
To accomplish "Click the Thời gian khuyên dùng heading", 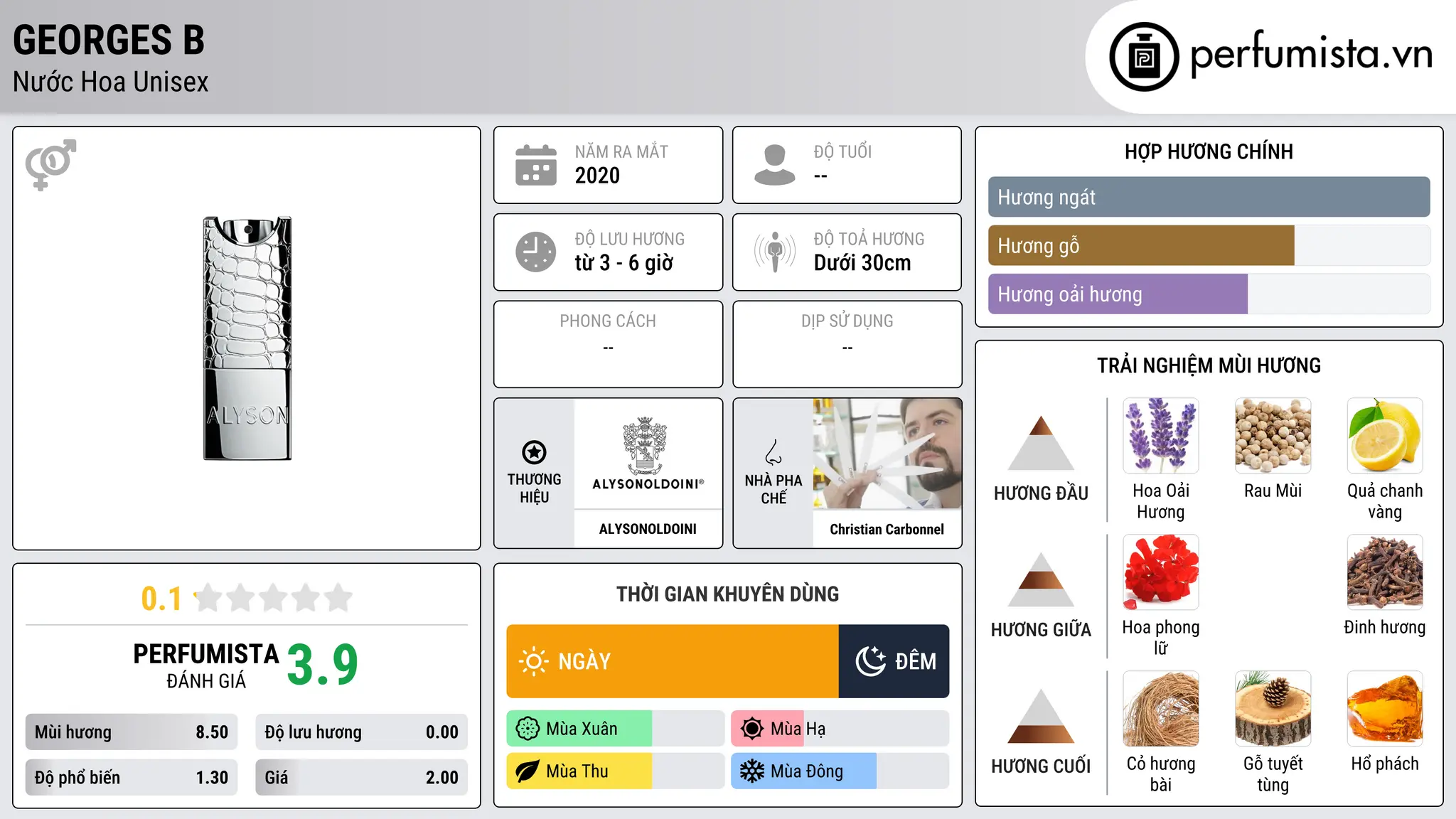I will coord(727,594).
